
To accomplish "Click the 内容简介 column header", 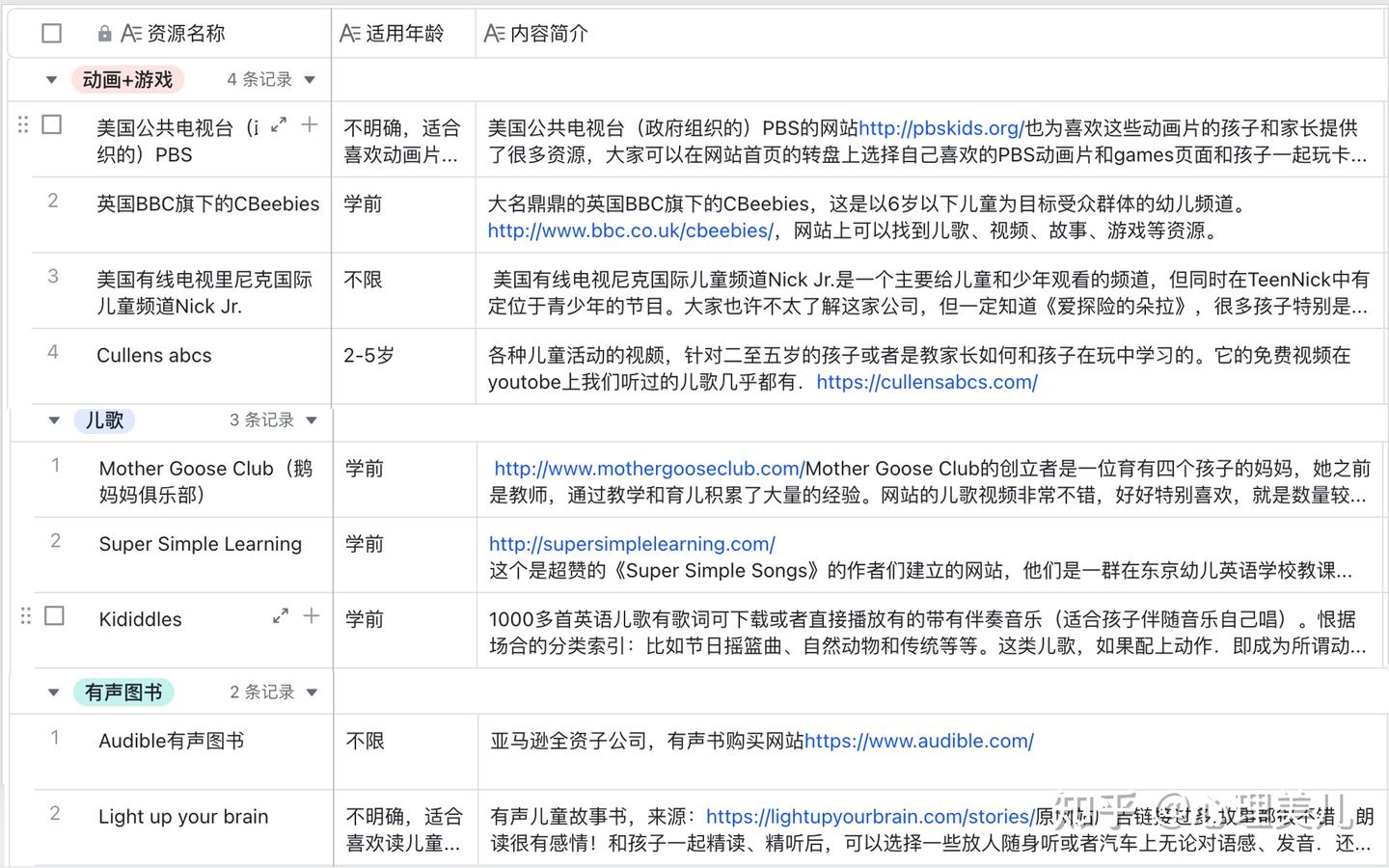I will [x=548, y=34].
